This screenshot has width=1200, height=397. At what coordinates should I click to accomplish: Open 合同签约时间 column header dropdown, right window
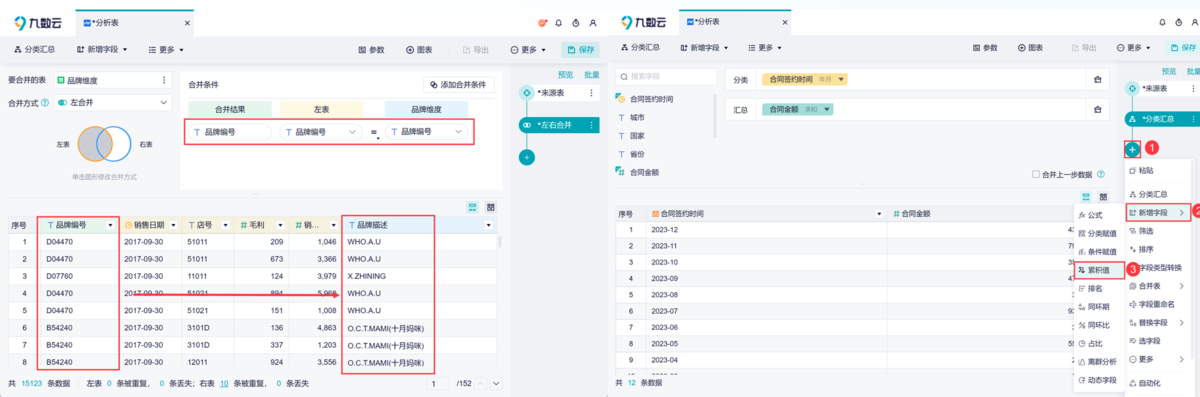click(x=878, y=214)
